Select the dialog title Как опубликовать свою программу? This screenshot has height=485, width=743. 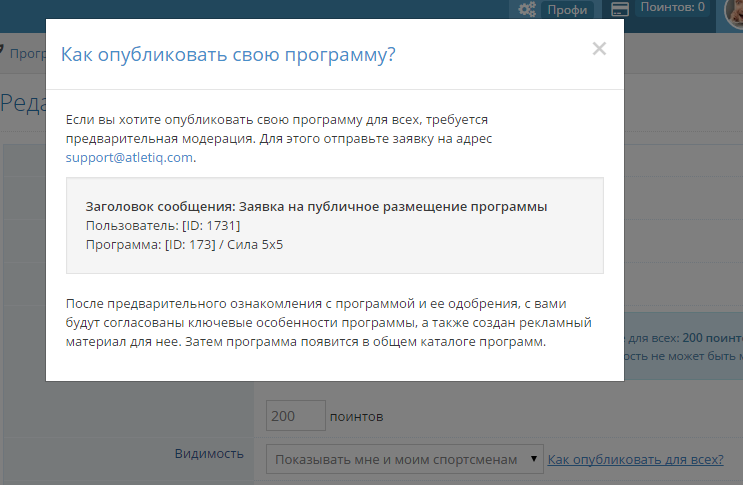pyautogui.click(x=228, y=54)
